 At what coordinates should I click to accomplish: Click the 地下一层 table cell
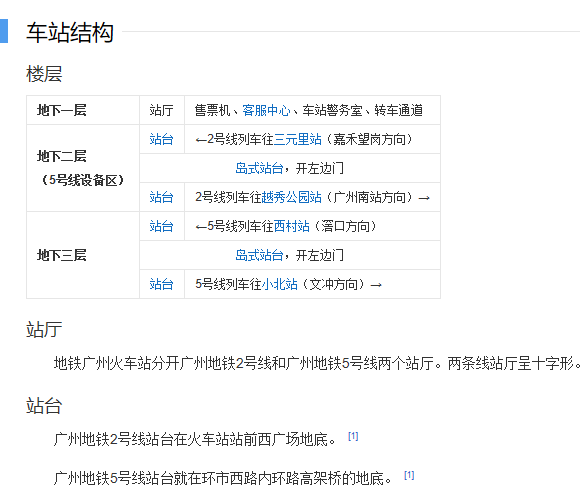tap(83, 110)
